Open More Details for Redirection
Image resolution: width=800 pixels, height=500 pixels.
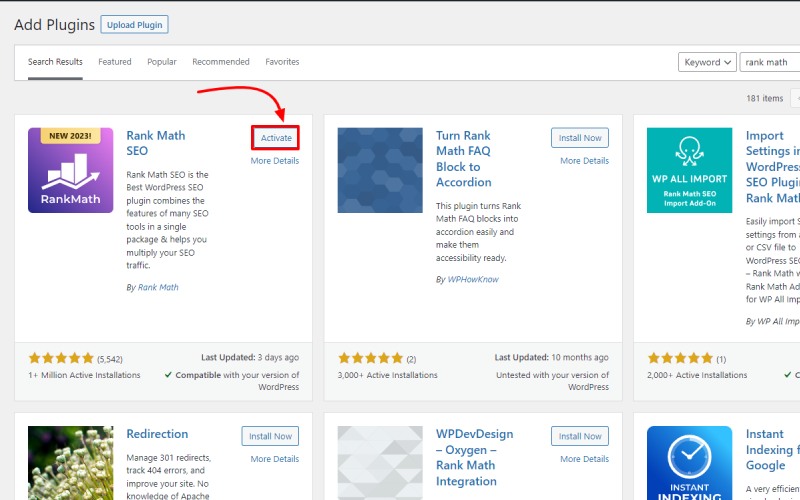click(x=274, y=459)
